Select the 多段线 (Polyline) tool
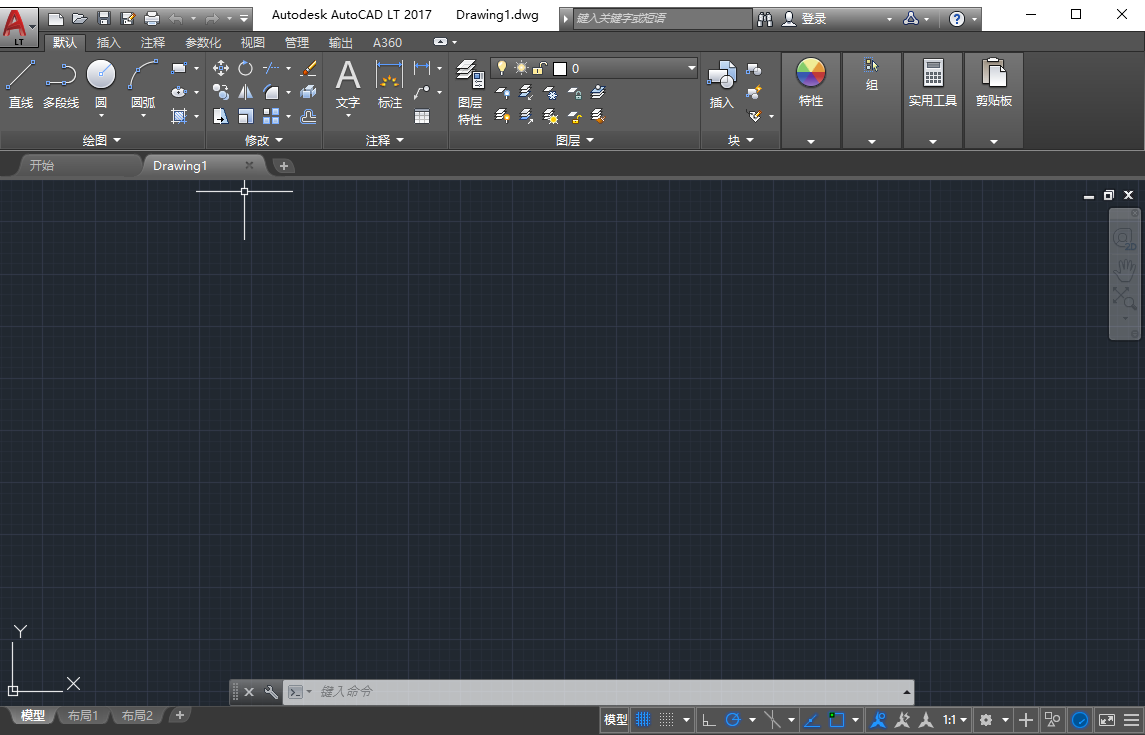Viewport: 1145px width, 735px height. click(x=59, y=79)
